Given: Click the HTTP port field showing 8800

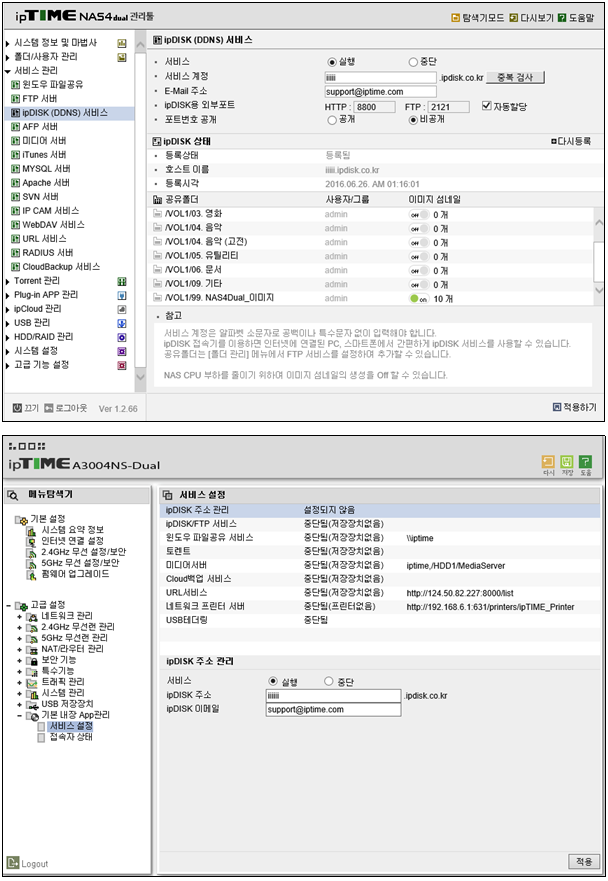Looking at the screenshot, I should coord(374,107).
